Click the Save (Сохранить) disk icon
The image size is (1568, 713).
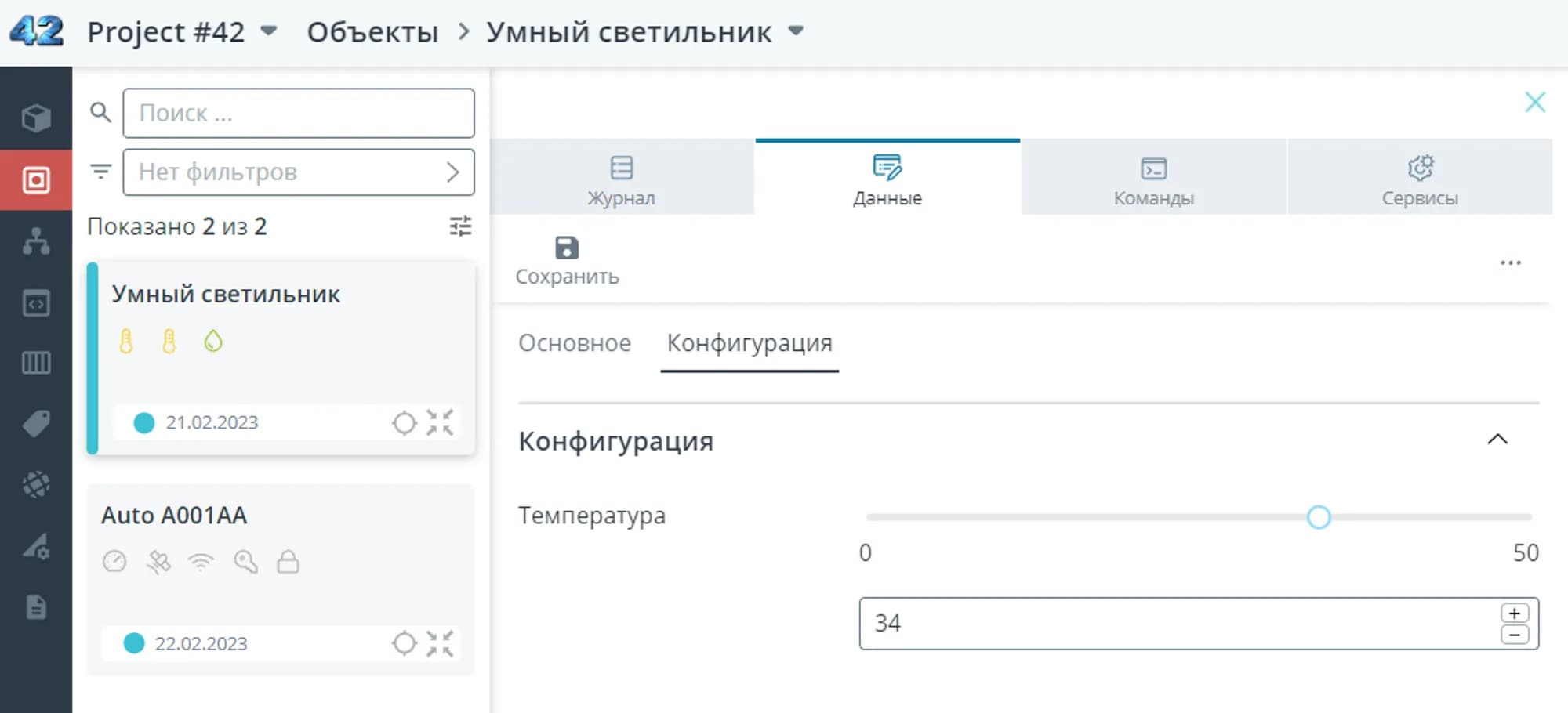[566, 248]
